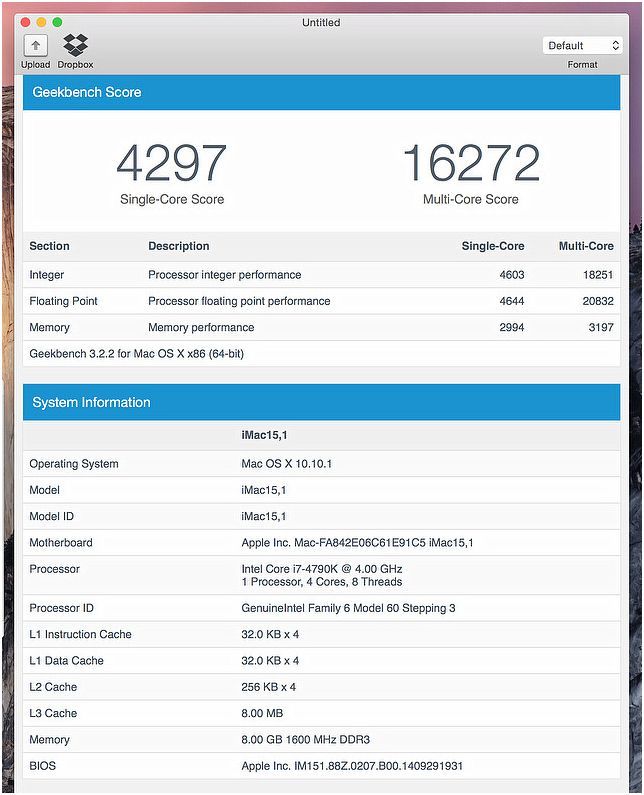Click the green zoom window button
Viewport: 644px width, 795px height.
coord(57,22)
